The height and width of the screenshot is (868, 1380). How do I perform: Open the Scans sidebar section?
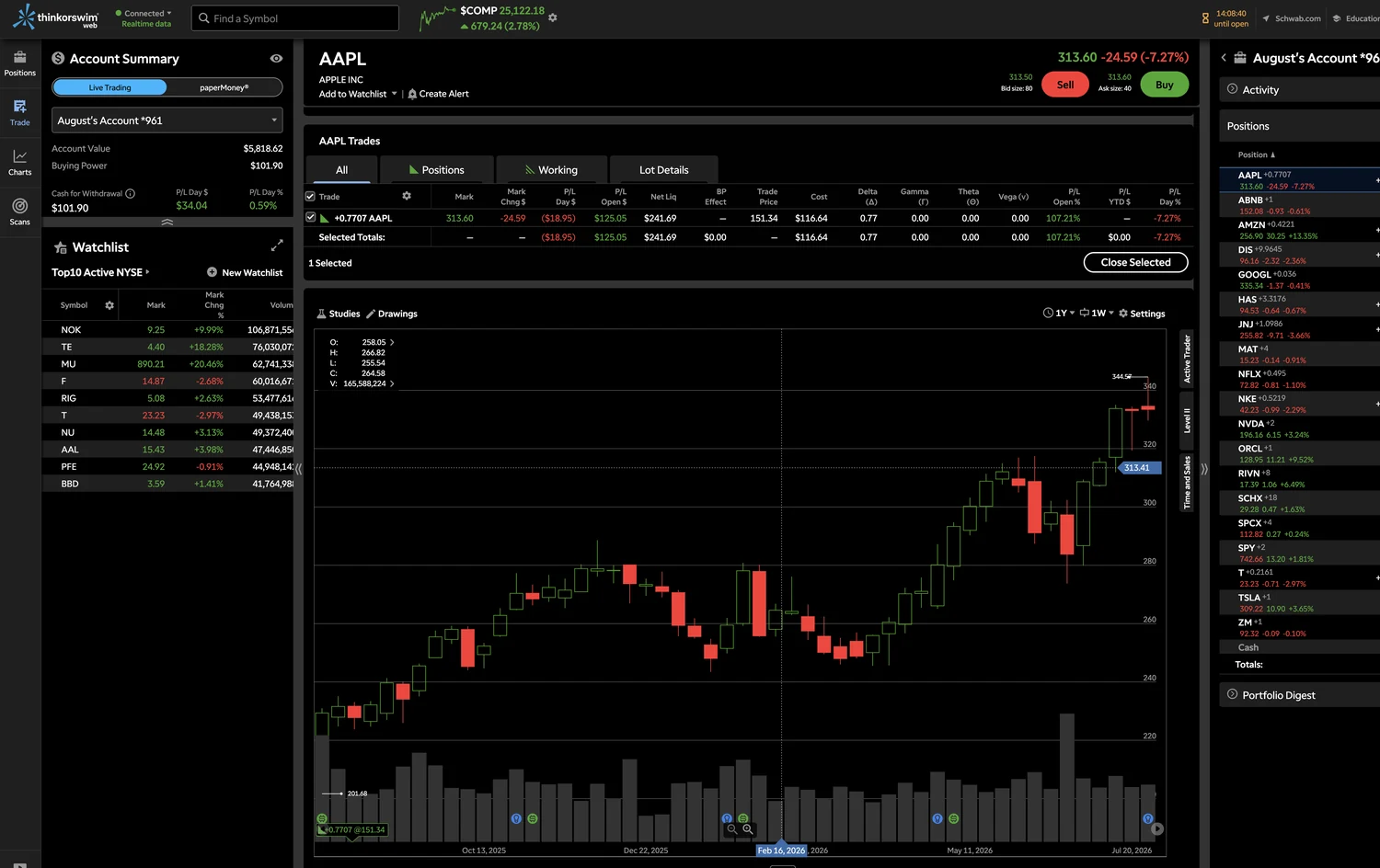click(x=19, y=212)
